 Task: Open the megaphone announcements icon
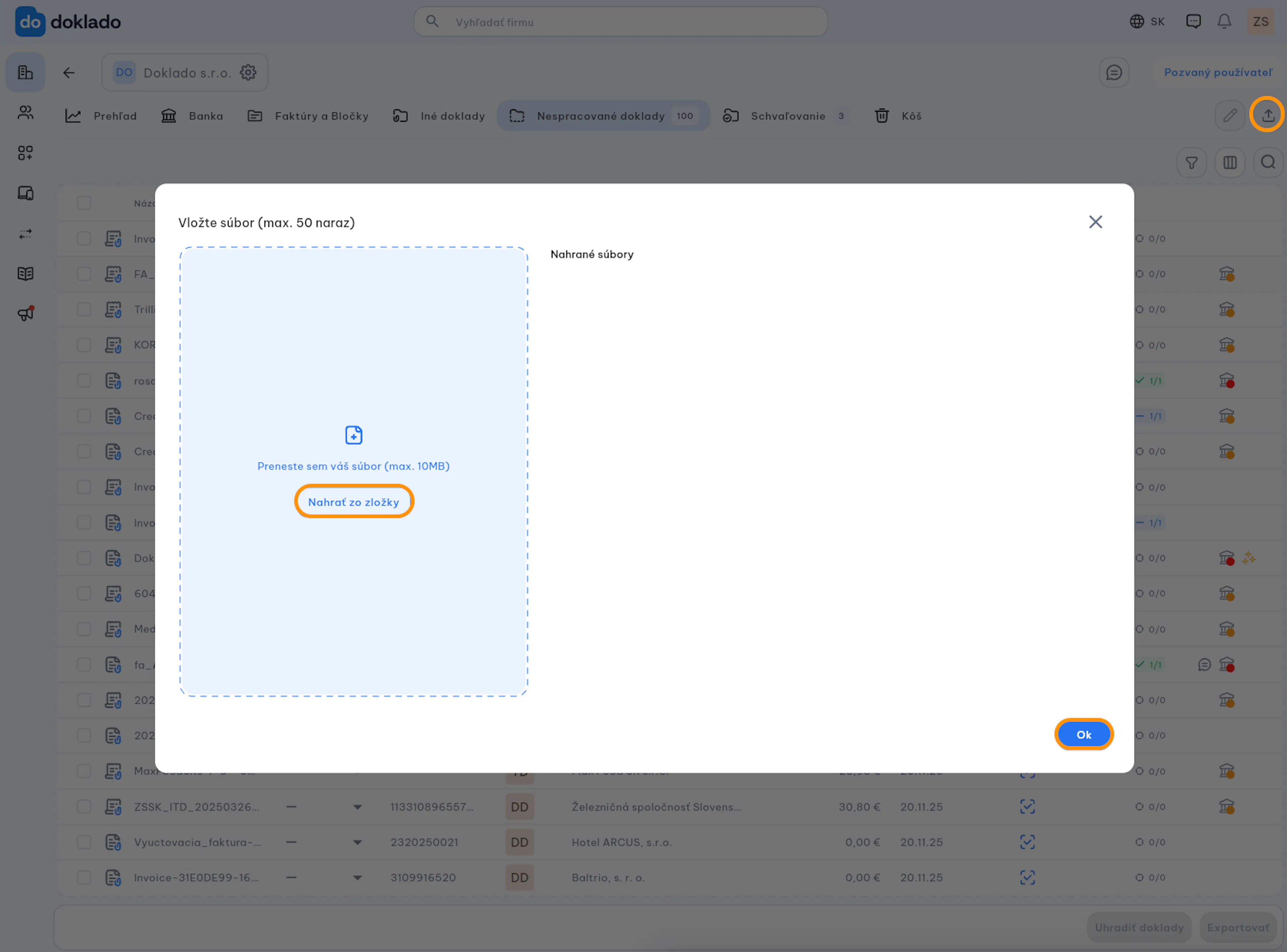click(x=25, y=314)
